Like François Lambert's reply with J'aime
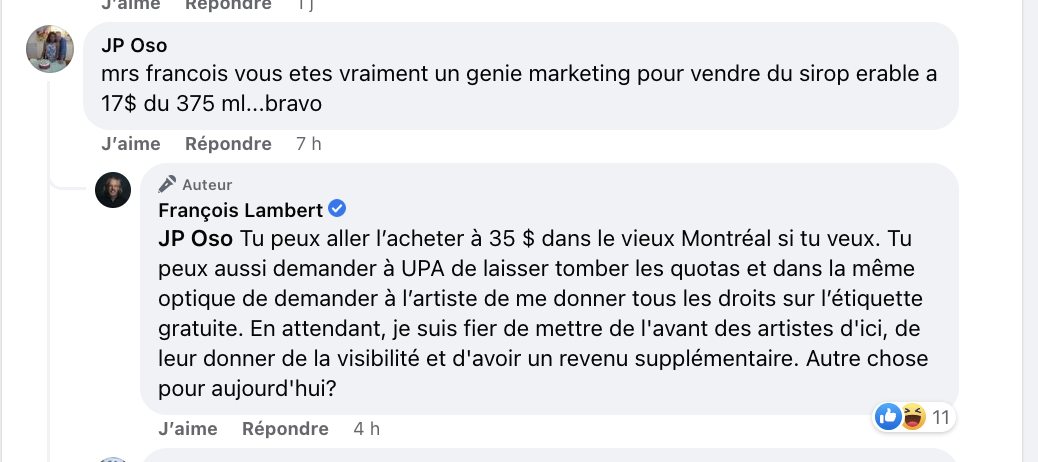 188,429
